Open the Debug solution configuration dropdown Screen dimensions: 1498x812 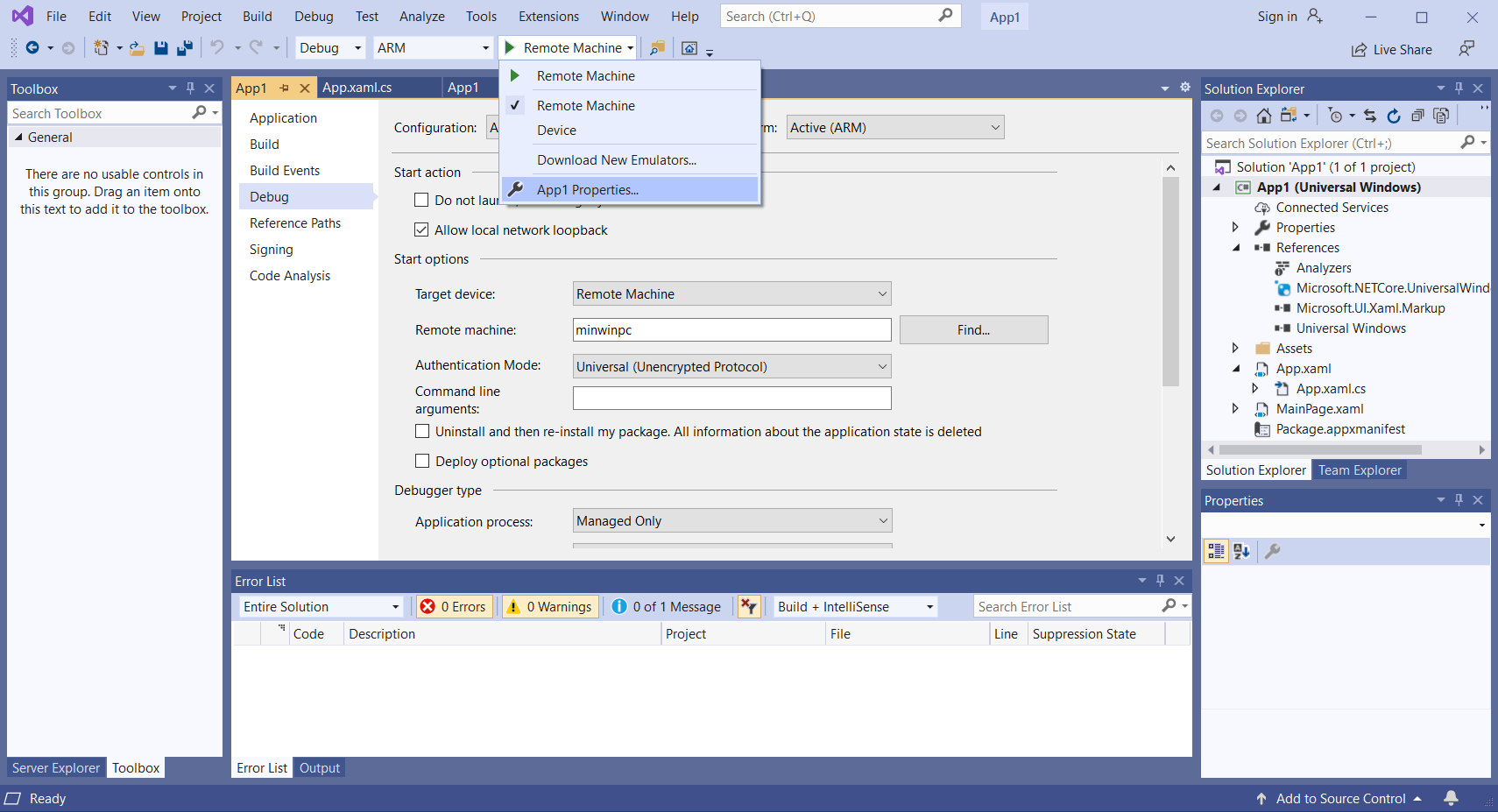coord(330,48)
